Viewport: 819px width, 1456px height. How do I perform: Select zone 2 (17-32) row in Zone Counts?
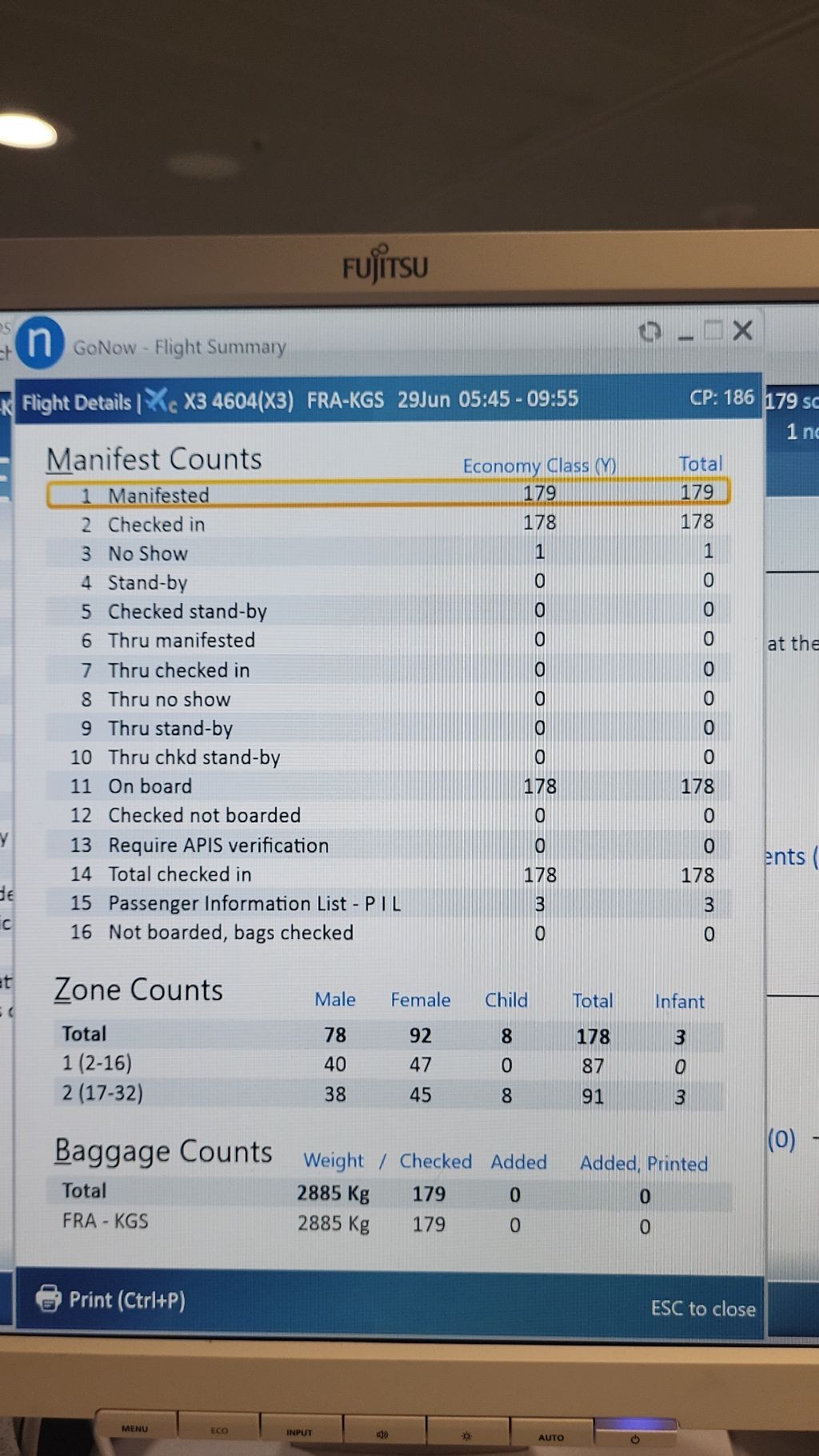click(x=388, y=1094)
